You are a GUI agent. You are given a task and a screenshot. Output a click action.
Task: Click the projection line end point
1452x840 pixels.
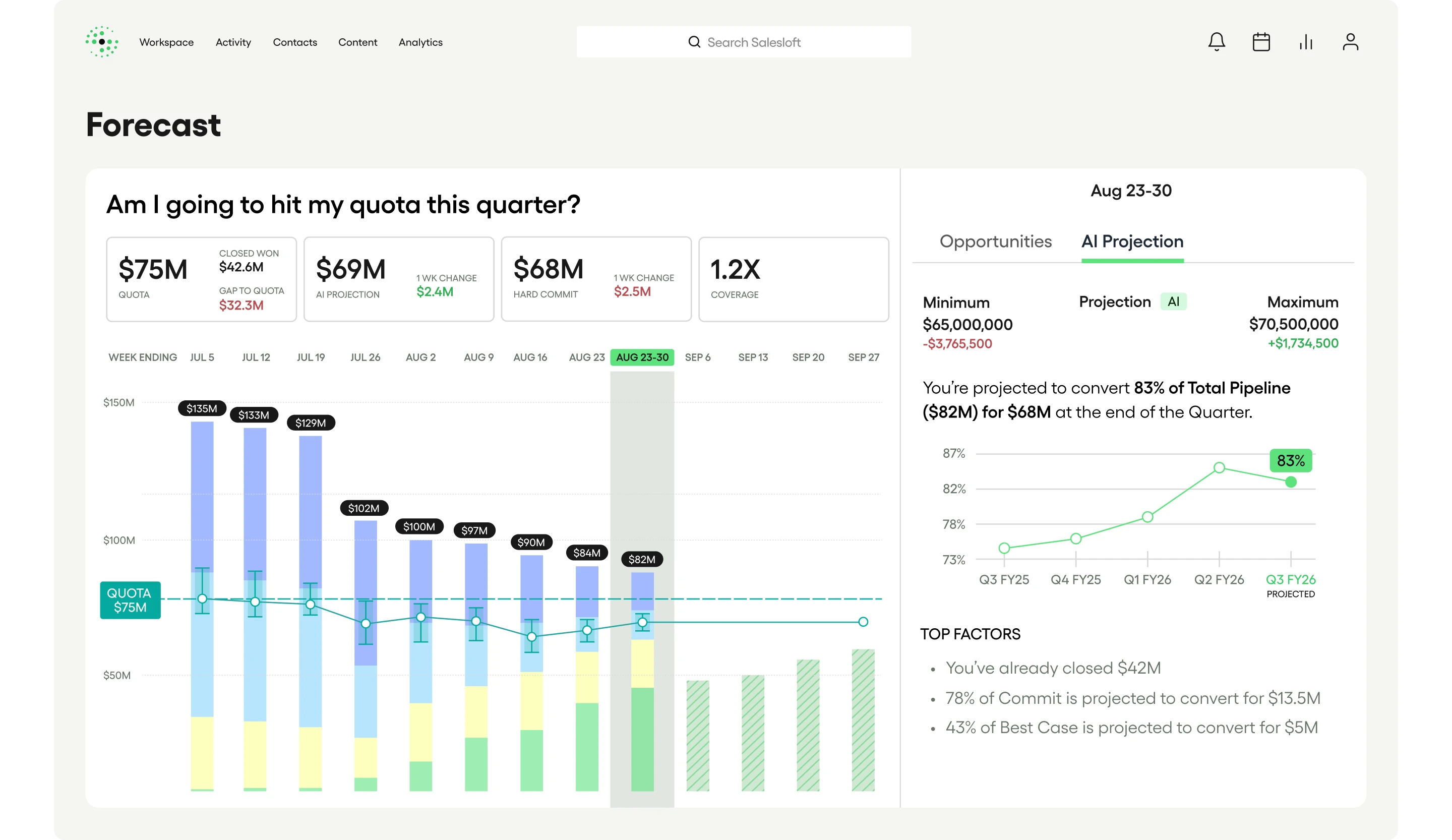coord(863,622)
